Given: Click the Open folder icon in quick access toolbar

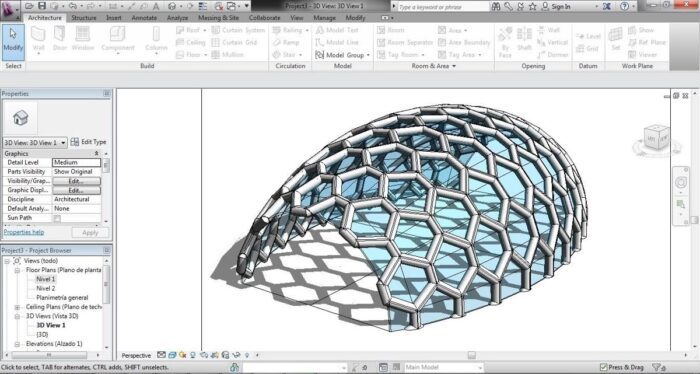Looking at the screenshot, I should pyautogui.click(x=29, y=6).
